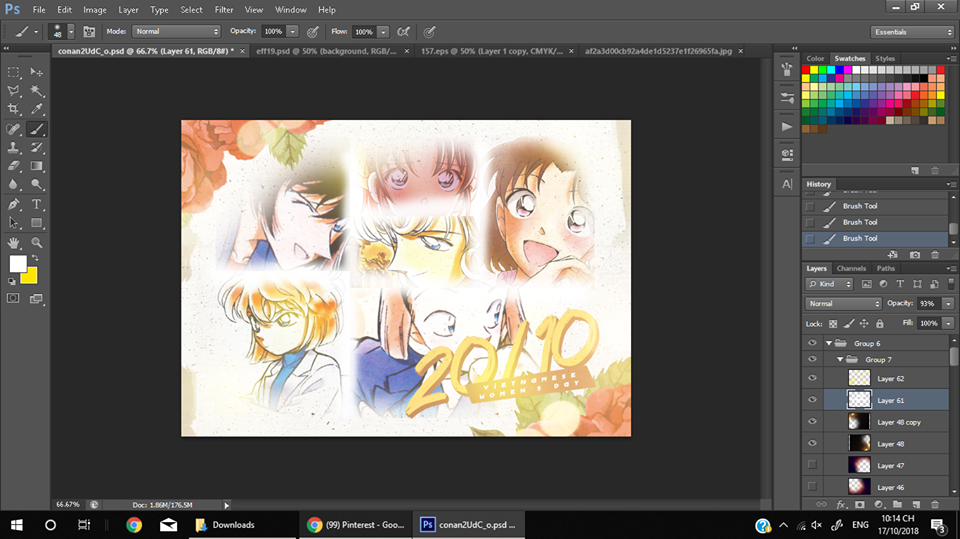Select the Path Selection tool

13,223
